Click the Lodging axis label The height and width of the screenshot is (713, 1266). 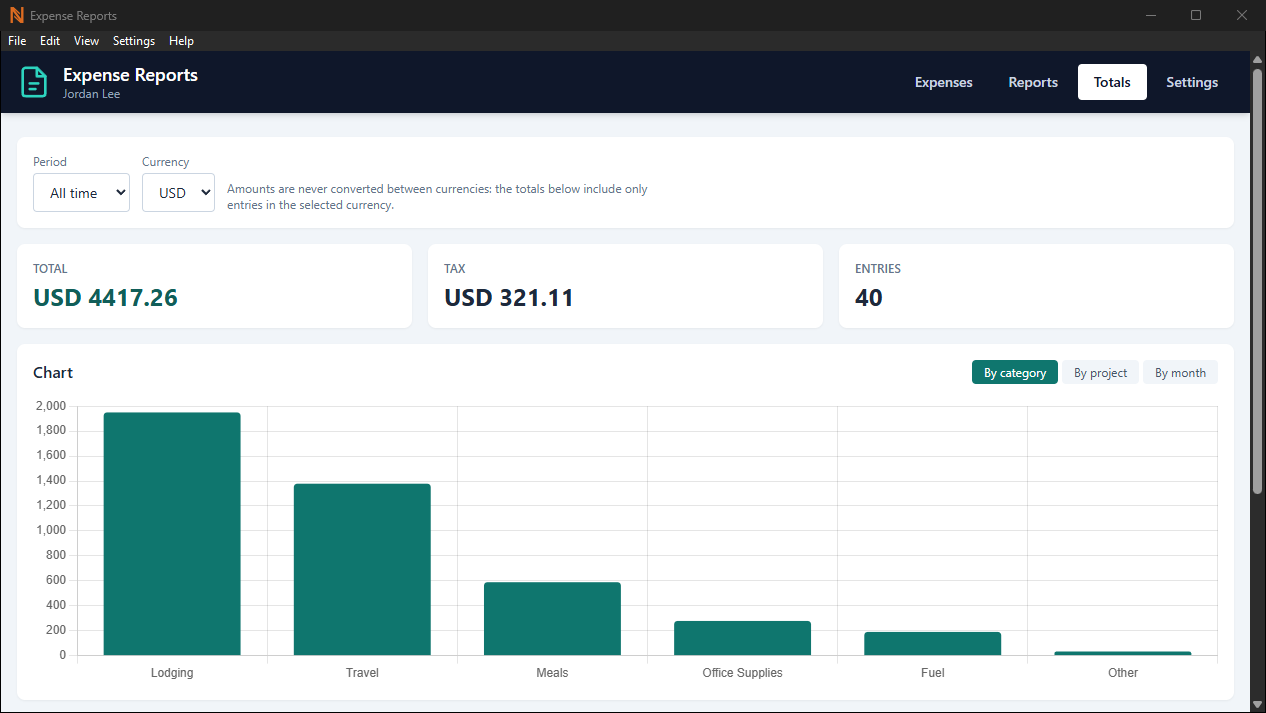(x=172, y=673)
